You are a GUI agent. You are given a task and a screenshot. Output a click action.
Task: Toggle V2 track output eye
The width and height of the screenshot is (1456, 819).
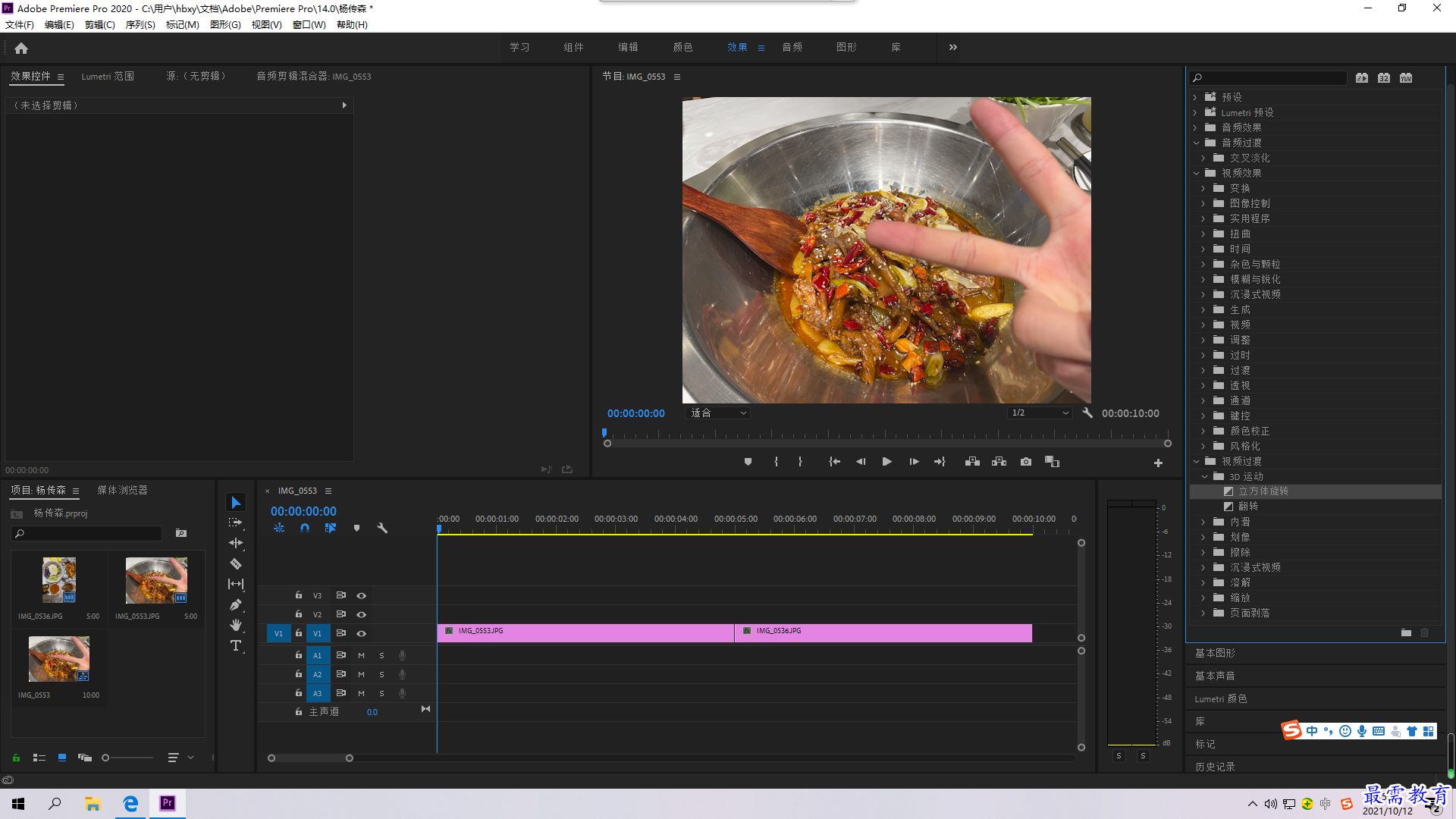[362, 615]
